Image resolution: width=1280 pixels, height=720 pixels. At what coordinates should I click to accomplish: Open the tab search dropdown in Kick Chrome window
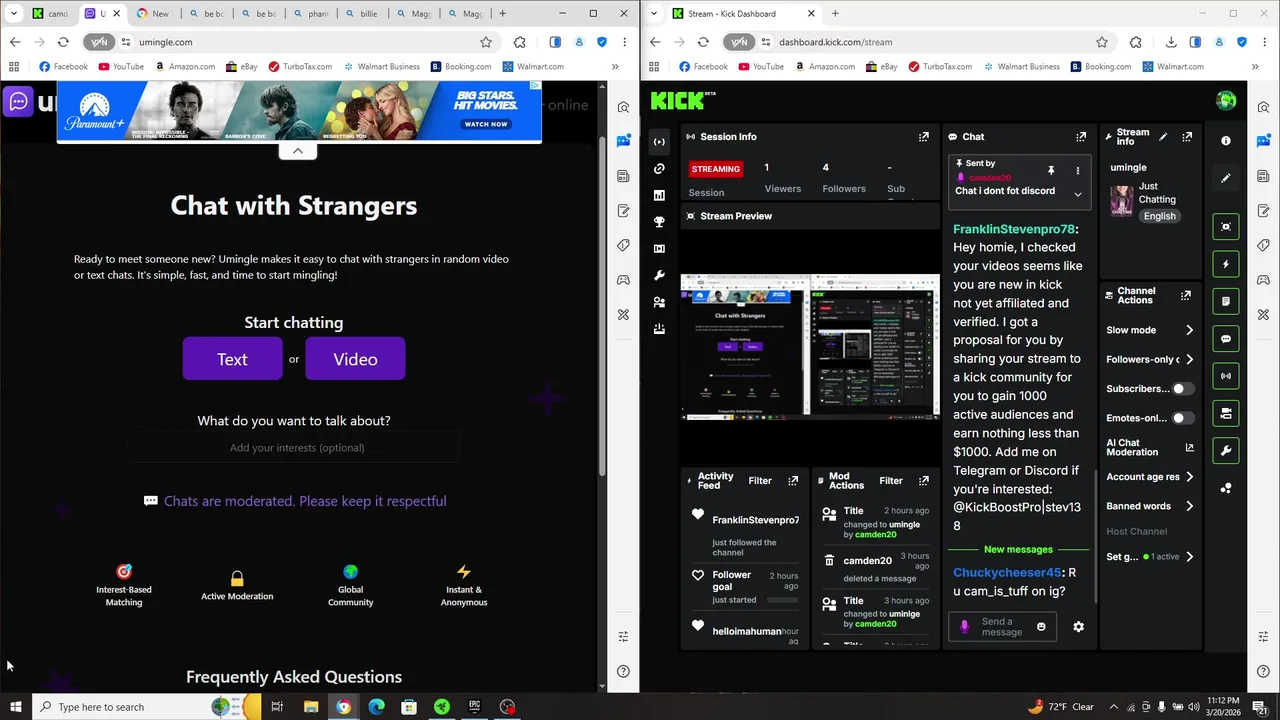click(654, 14)
